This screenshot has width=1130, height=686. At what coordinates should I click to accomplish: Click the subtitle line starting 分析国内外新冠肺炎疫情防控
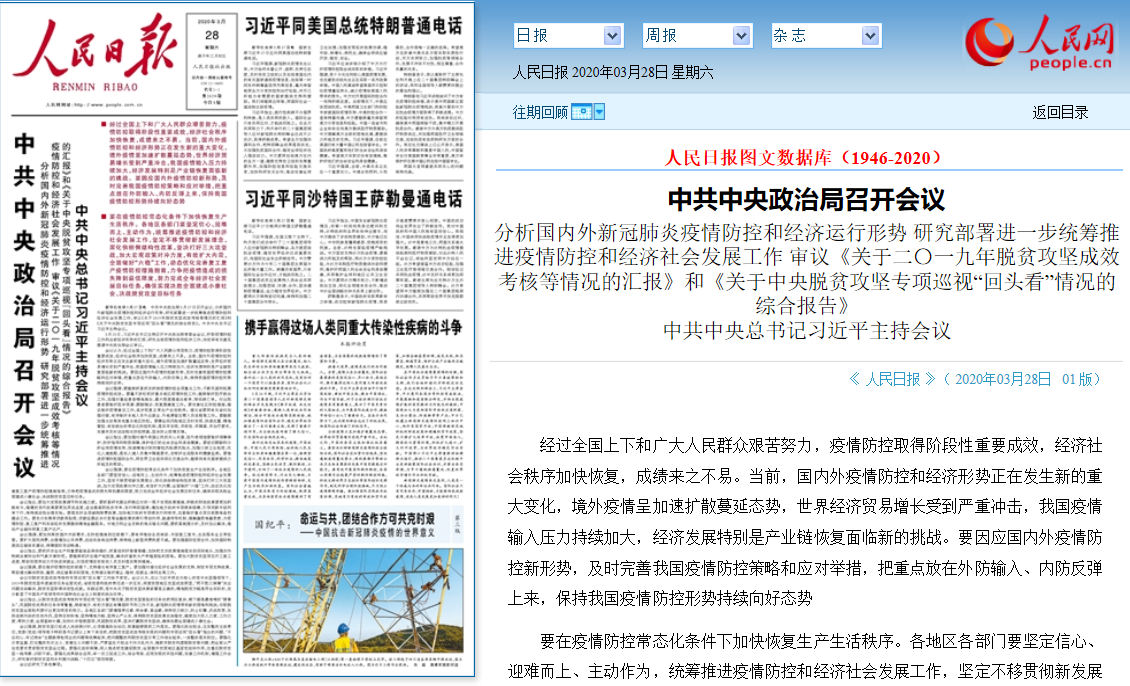click(x=807, y=269)
